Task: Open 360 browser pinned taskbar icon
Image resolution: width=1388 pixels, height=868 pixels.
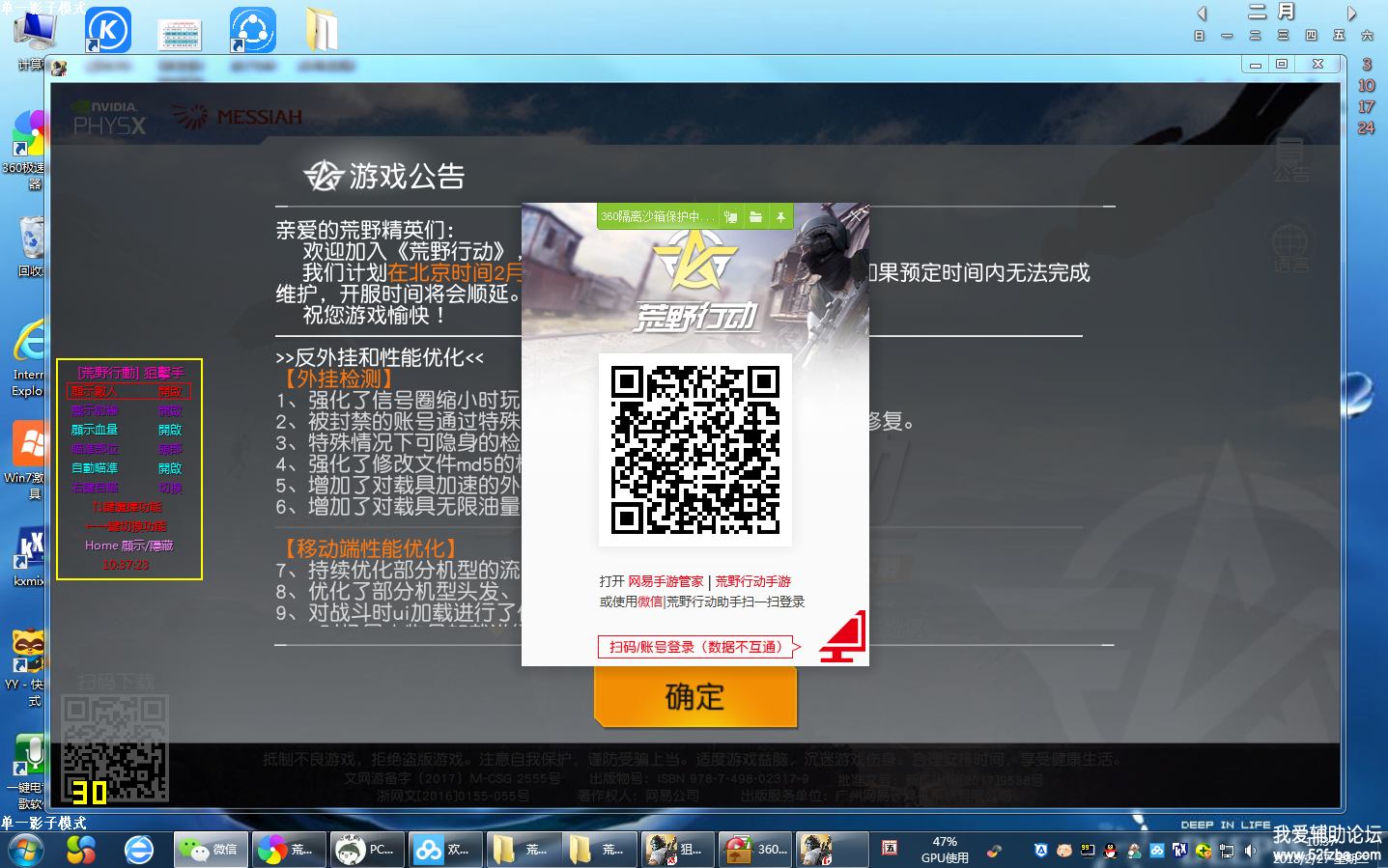Action: click(x=81, y=850)
